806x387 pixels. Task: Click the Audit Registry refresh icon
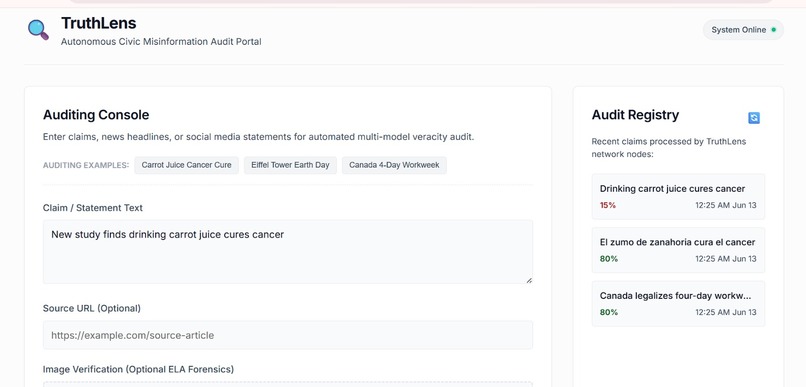[x=754, y=118]
